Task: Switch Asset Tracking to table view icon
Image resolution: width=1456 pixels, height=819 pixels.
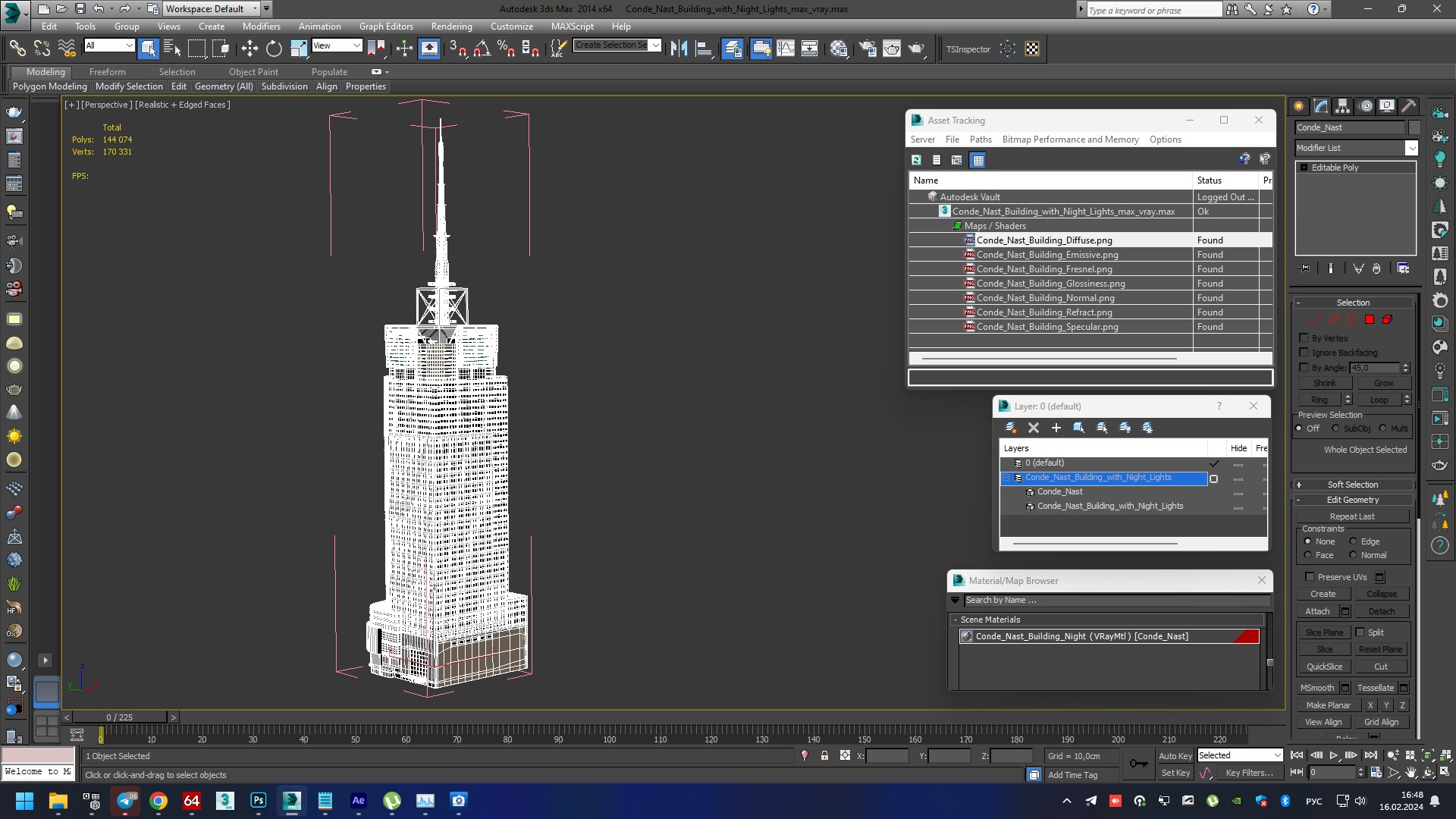Action: [977, 160]
